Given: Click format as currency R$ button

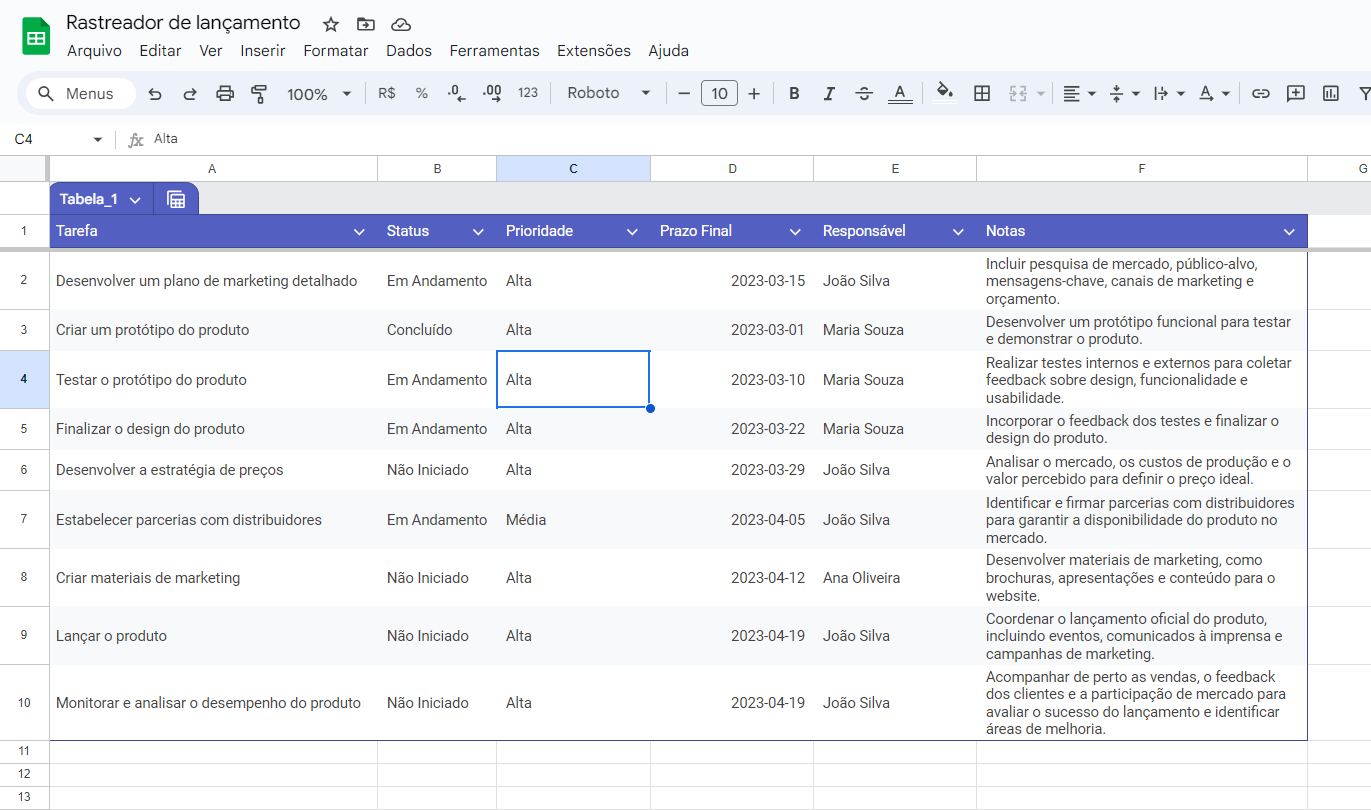Looking at the screenshot, I should (x=387, y=93).
